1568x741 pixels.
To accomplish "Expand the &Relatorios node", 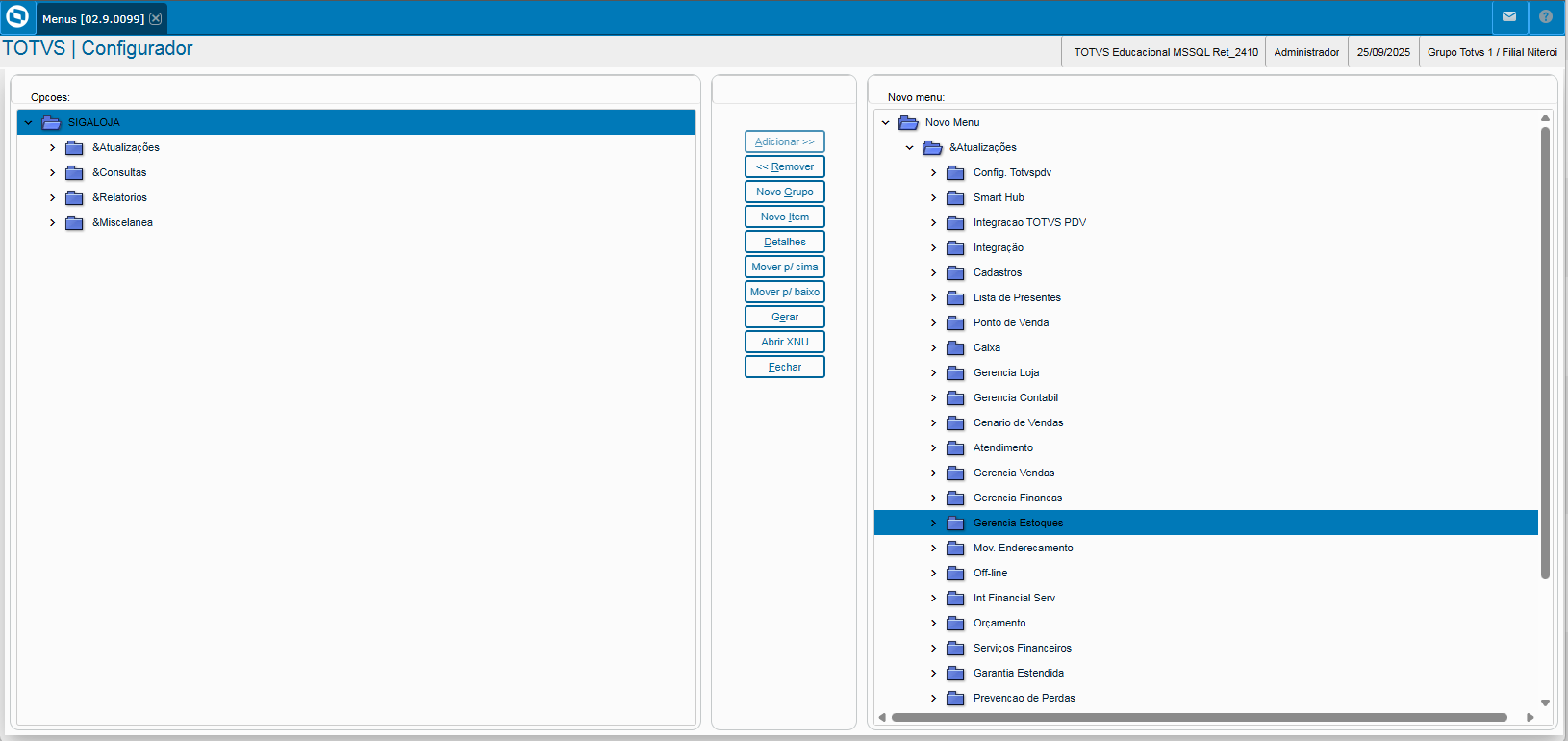I will pyautogui.click(x=52, y=197).
